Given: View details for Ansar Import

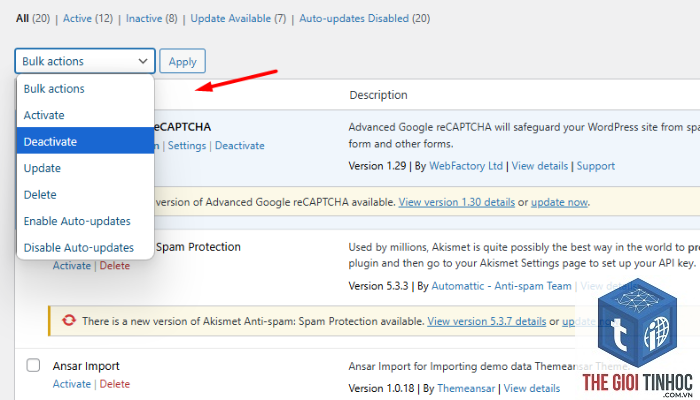Looking at the screenshot, I should [x=532, y=388].
